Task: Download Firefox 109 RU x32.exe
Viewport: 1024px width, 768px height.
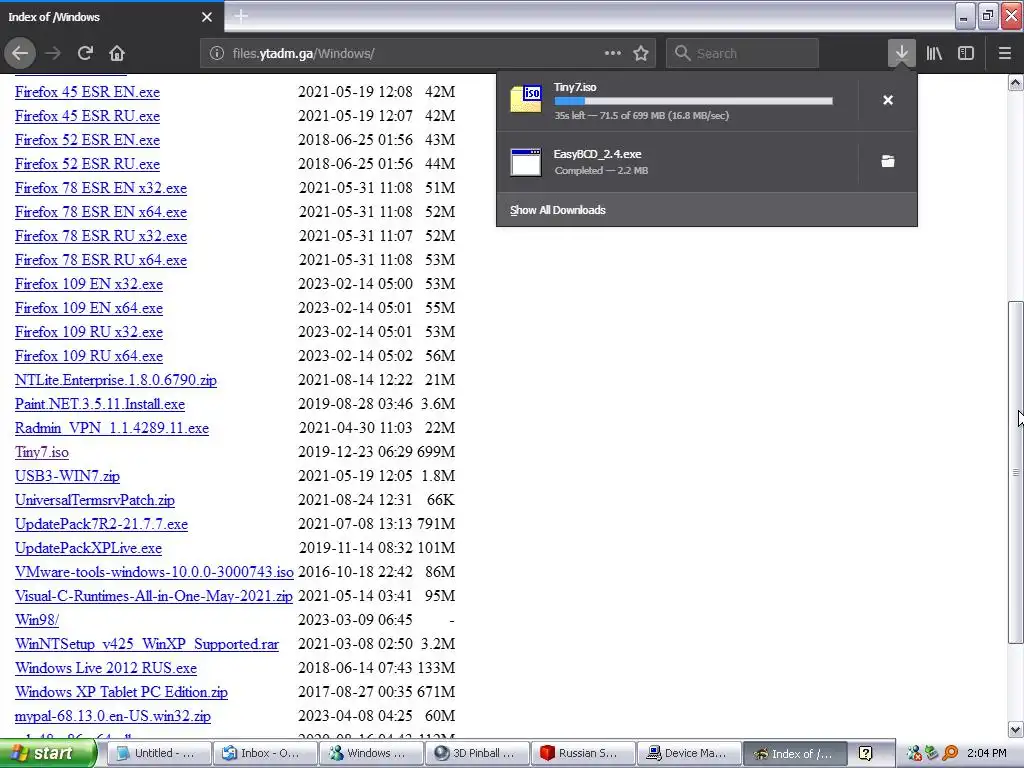Action: coord(89,332)
